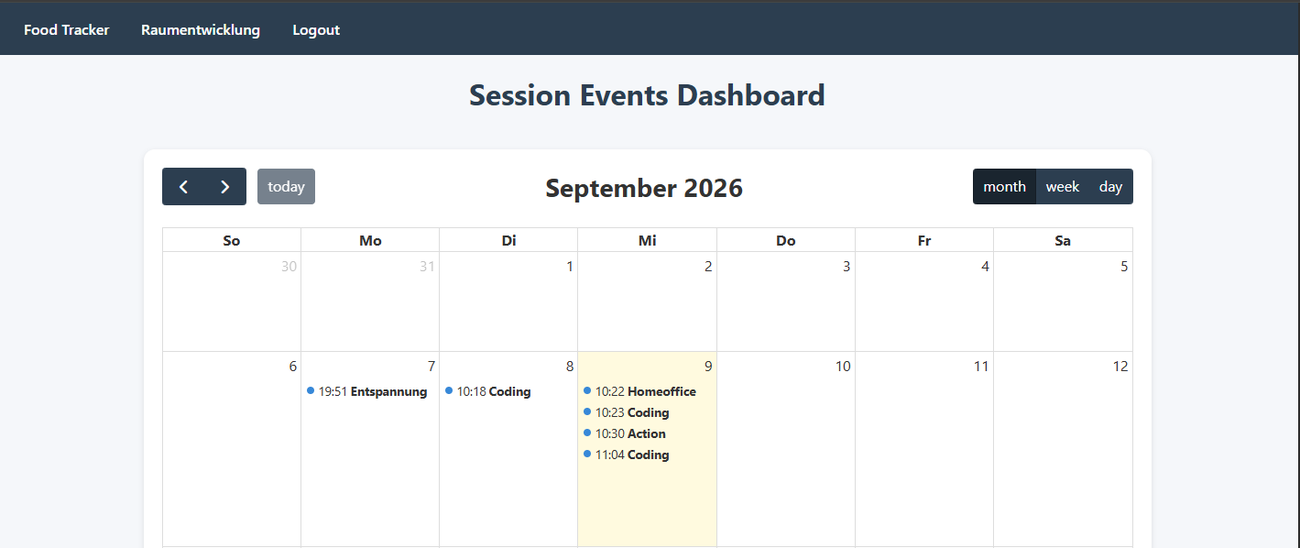This screenshot has height=548, width=1300.
Task: Select day number 9 in the calendar
Action: coord(708,366)
